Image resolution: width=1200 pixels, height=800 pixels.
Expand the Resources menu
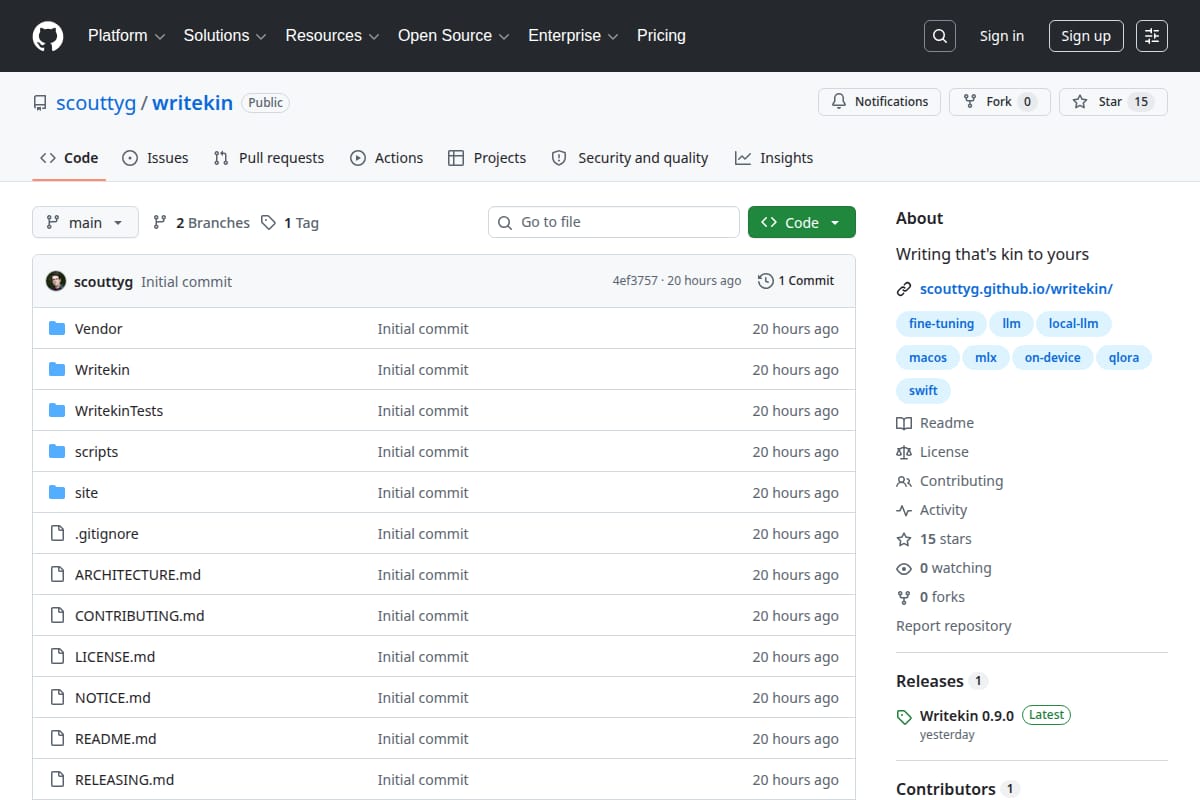tap(332, 36)
